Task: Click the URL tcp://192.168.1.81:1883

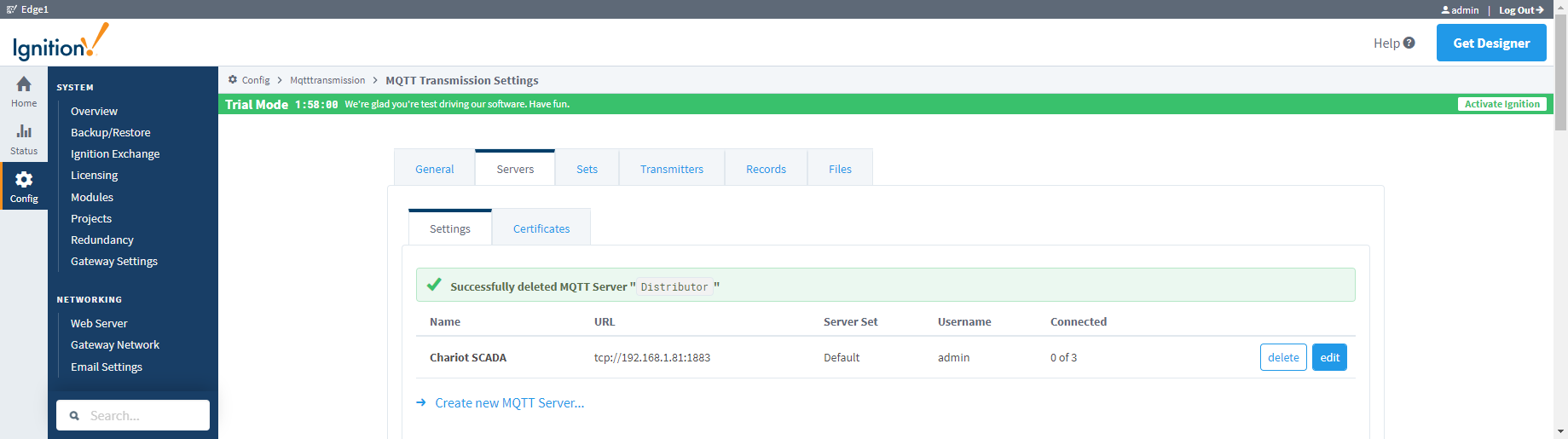Action: [x=652, y=357]
